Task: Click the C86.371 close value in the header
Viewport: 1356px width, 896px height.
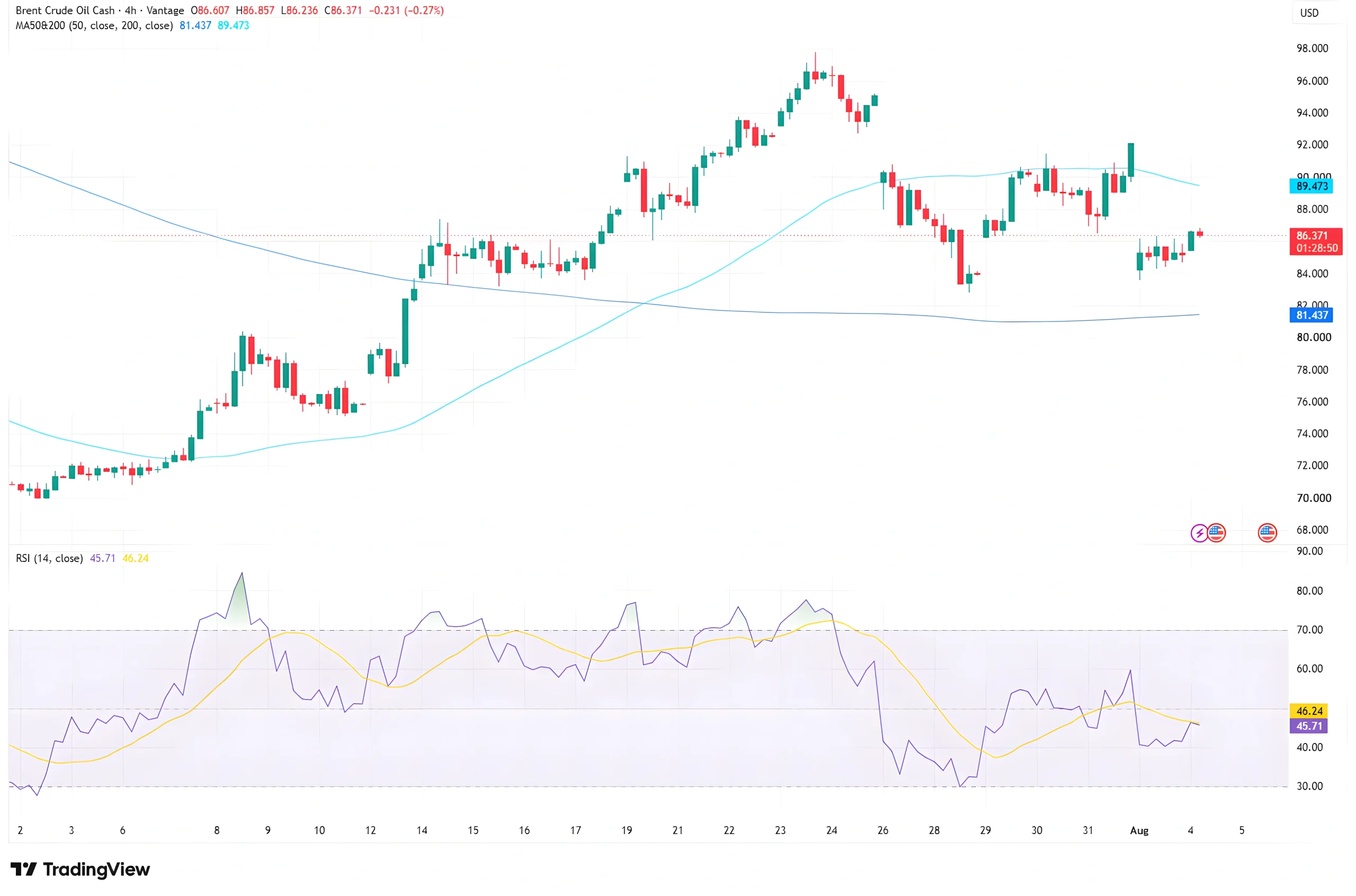Action: pyautogui.click(x=343, y=10)
